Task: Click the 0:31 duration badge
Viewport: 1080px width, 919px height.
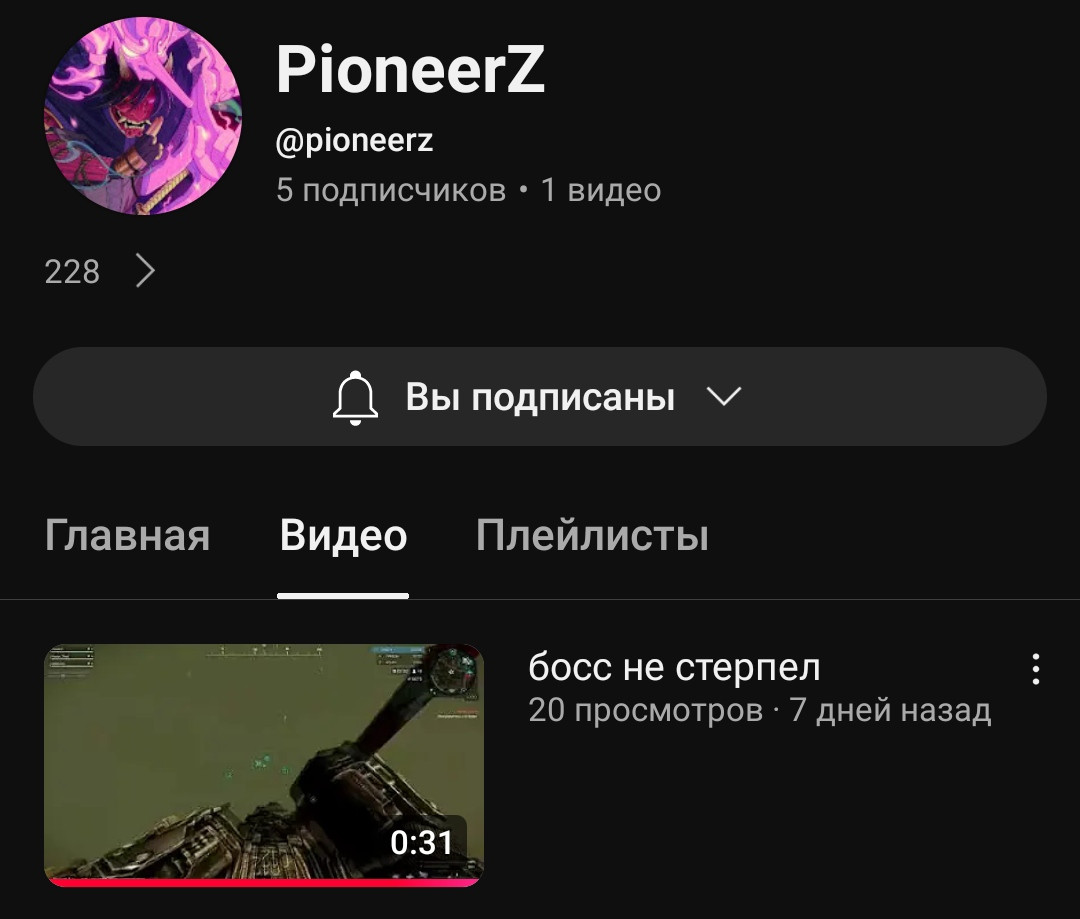Action: pos(422,843)
